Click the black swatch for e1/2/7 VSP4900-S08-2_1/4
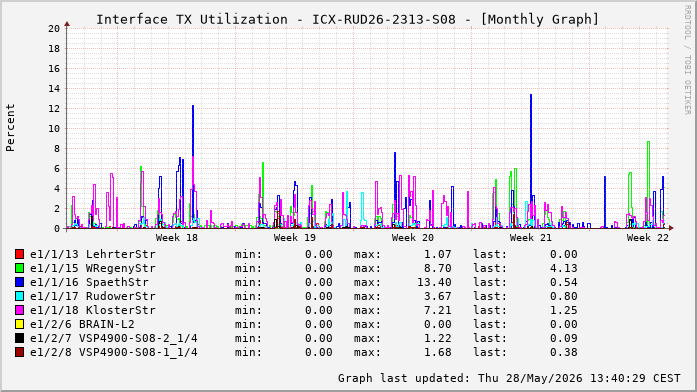The image size is (697, 392). (19, 338)
